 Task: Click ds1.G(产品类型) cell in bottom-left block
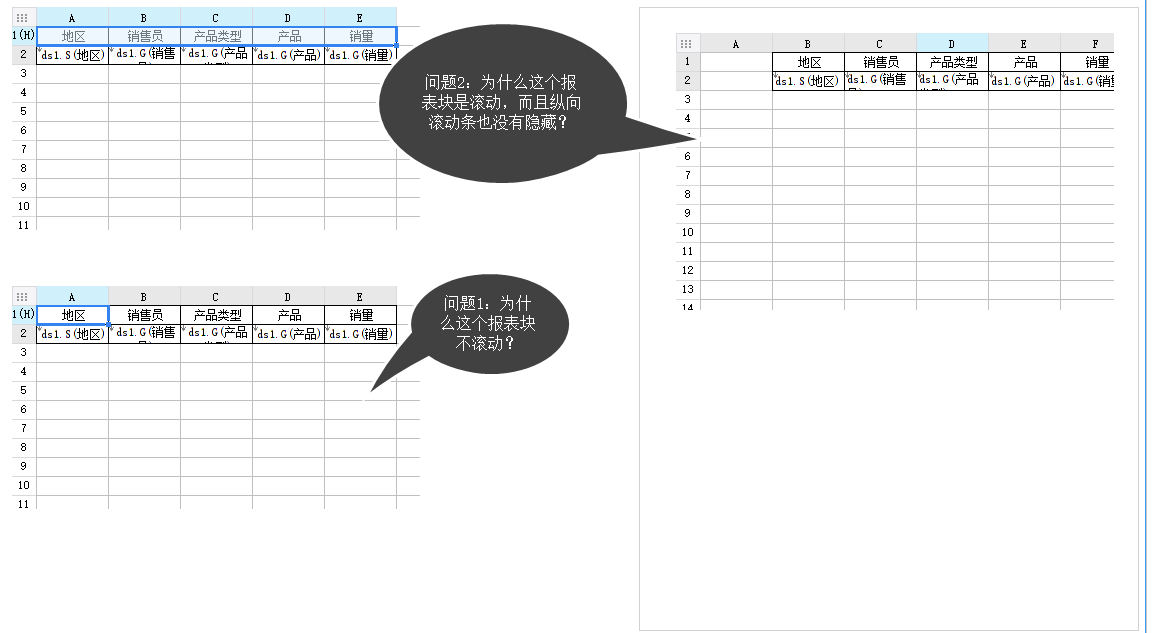pos(216,333)
